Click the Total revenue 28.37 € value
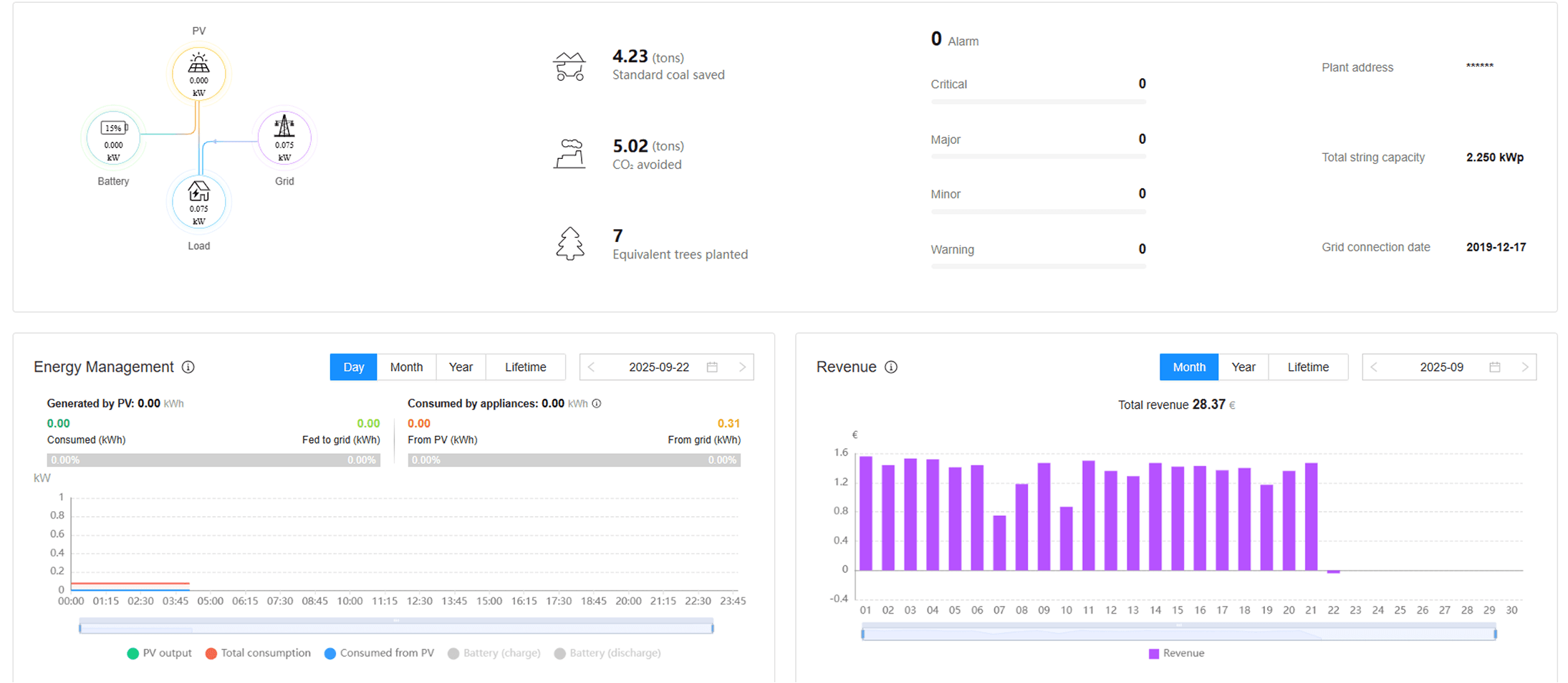Viewport: 1568px width, 683px height. [x=1176, y=405]
